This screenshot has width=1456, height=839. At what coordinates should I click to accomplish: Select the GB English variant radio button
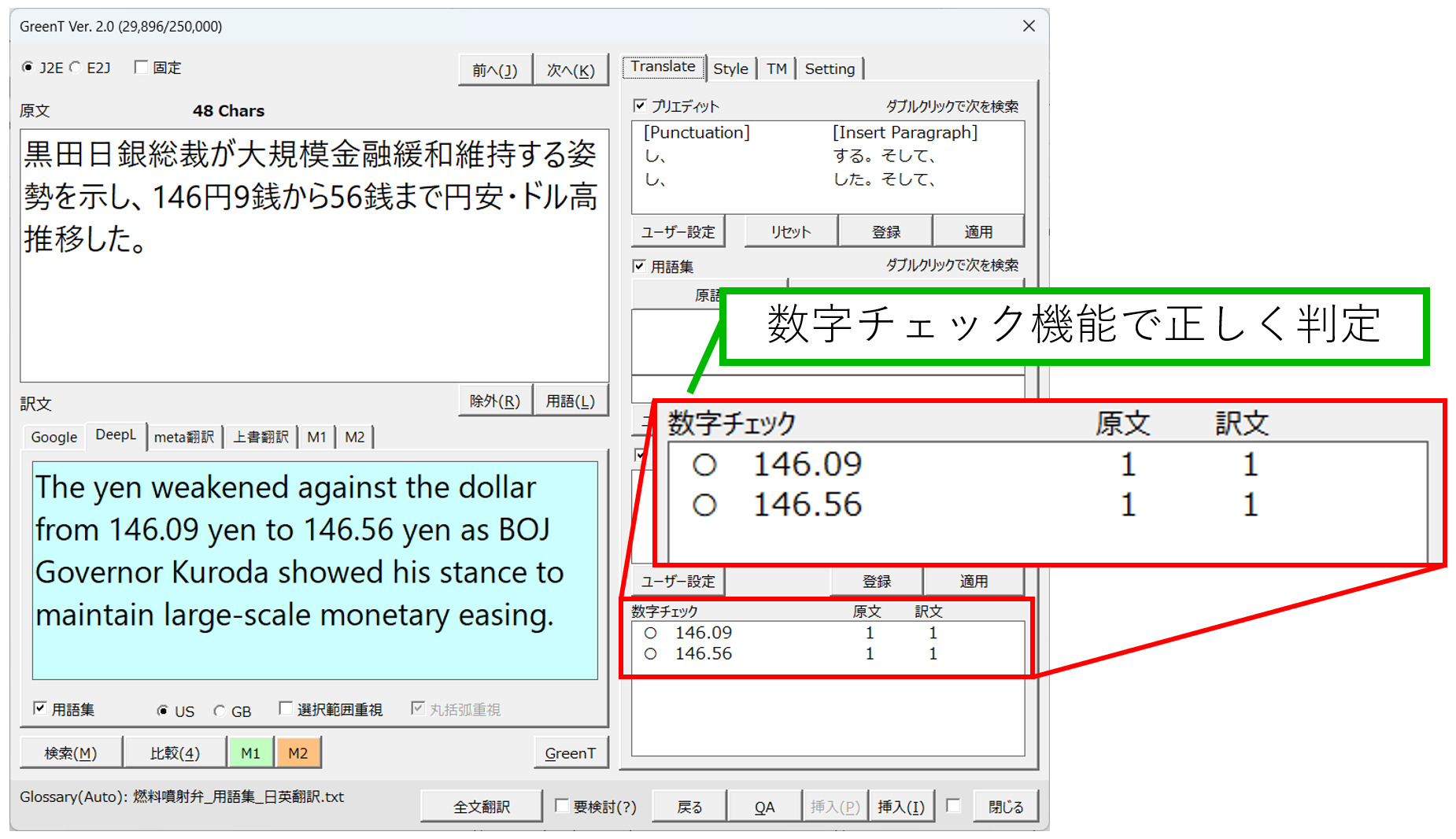click(x=220, y=711)
